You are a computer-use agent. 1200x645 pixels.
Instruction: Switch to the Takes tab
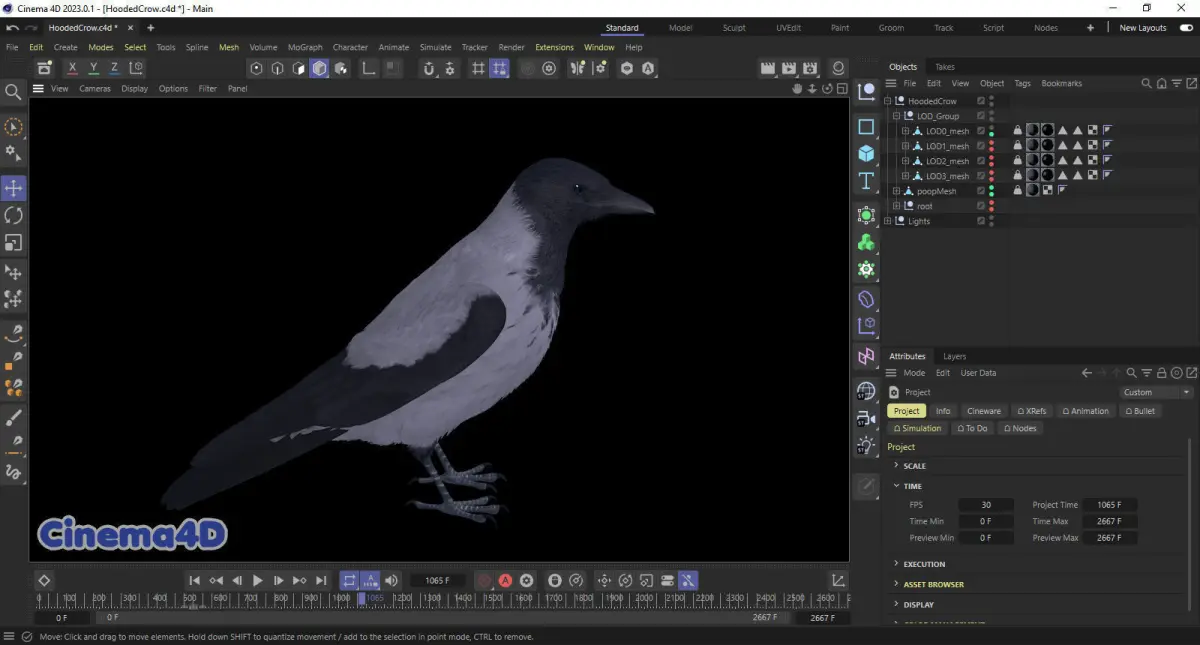pyautogui.click(x=944, y=67)
